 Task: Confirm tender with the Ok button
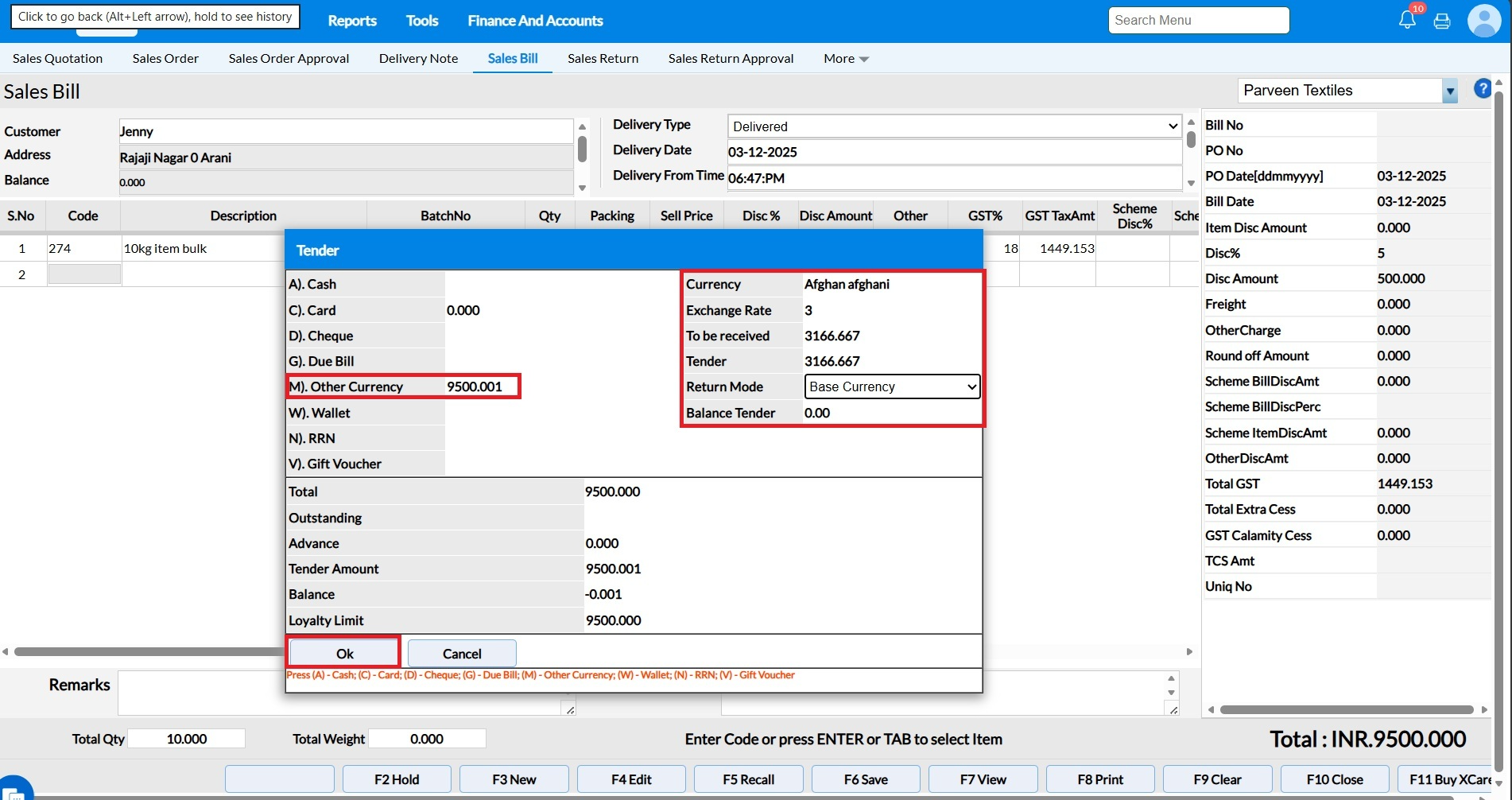(x=344, y=654)
